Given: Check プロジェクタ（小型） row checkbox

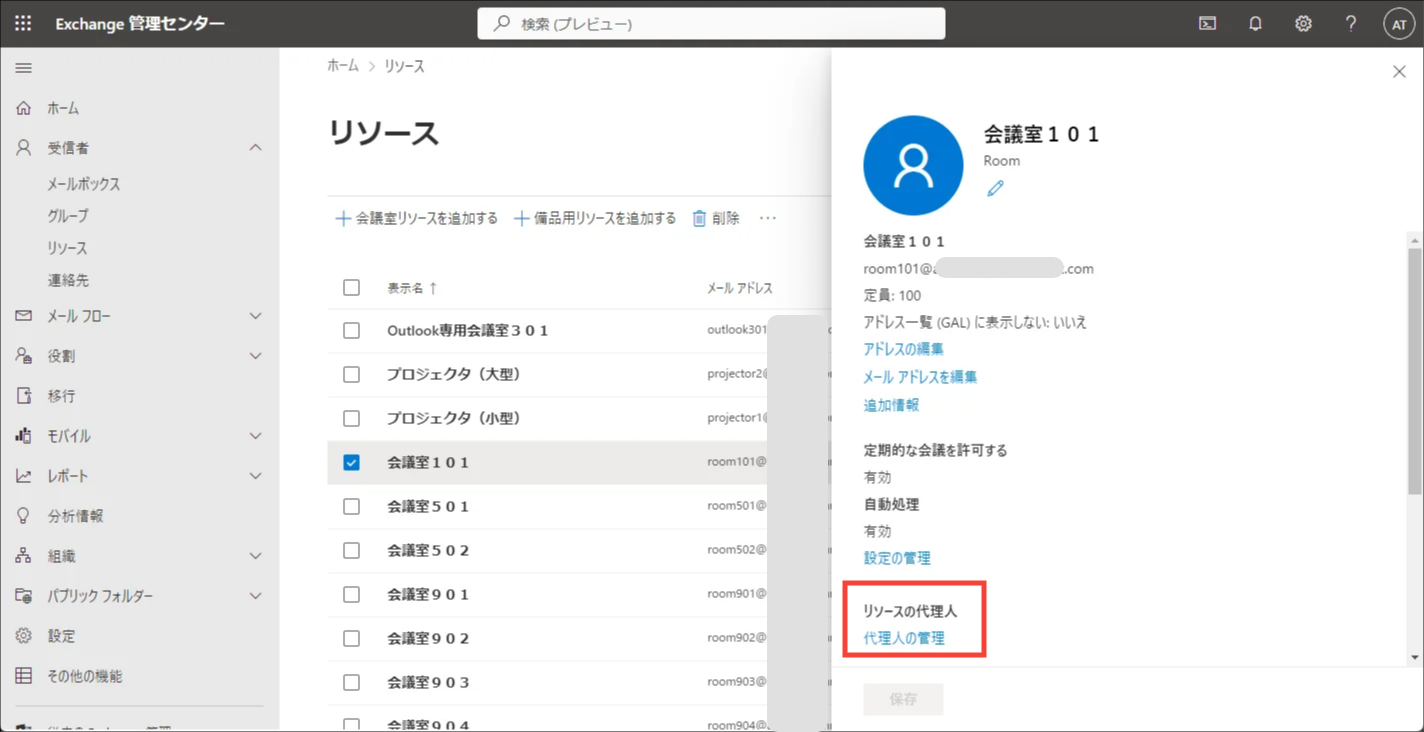Looking at the screenshot, I should (x=351, y=418).
